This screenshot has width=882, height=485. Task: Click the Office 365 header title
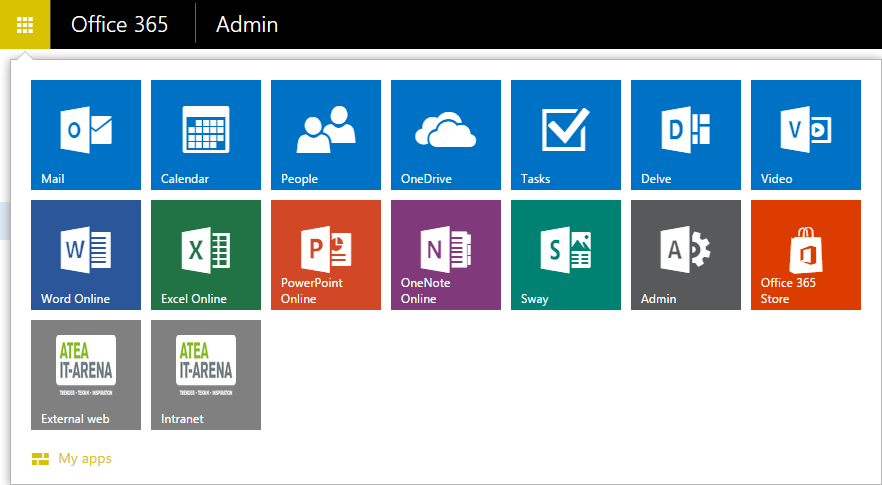click(120, 24)
